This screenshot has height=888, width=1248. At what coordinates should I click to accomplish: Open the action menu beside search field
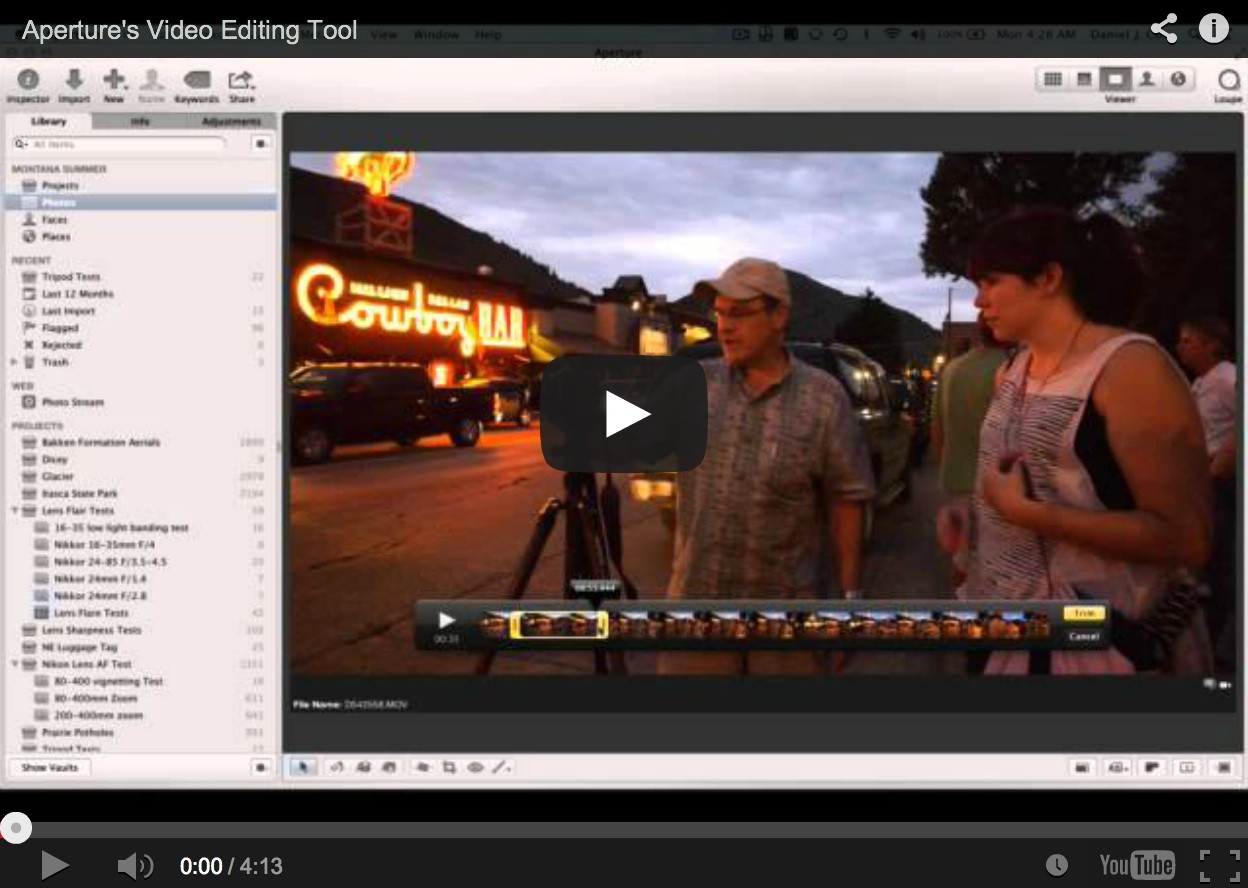point(261,144)
